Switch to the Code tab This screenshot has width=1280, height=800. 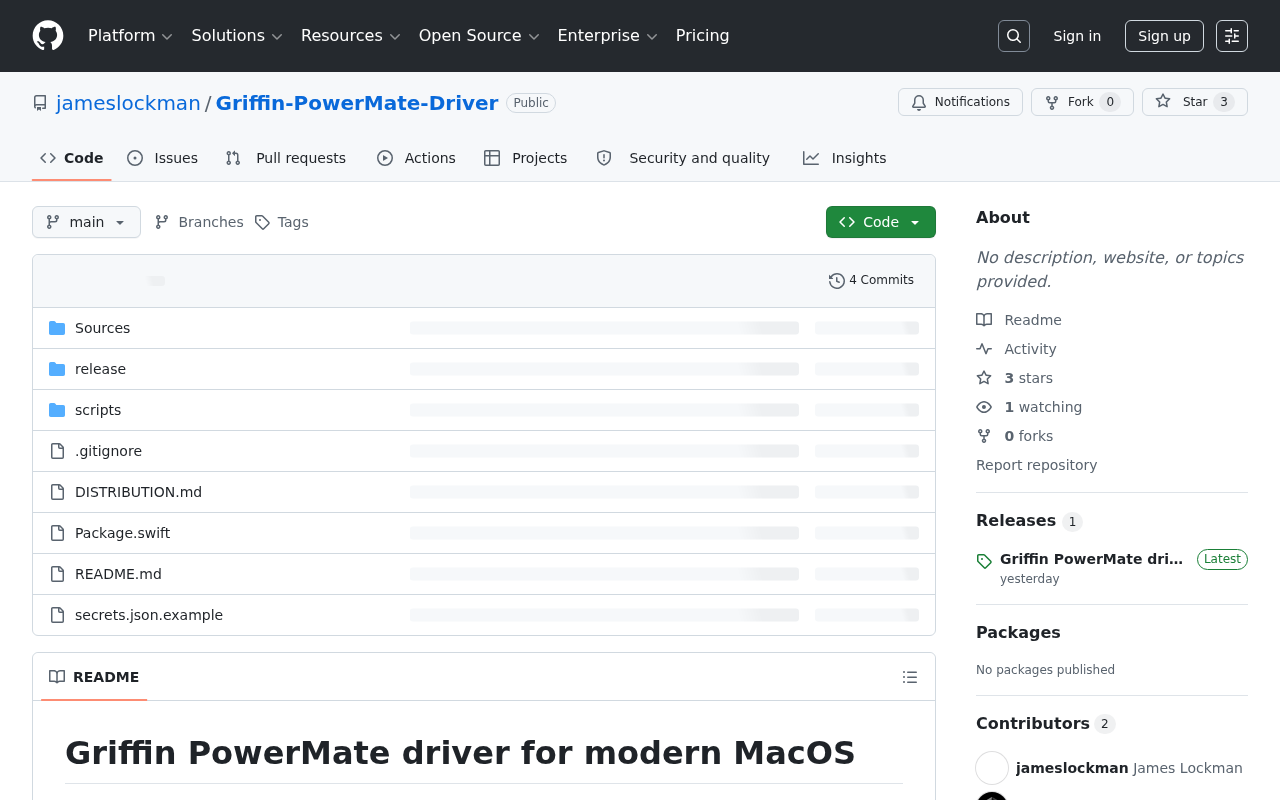(72, 158)
